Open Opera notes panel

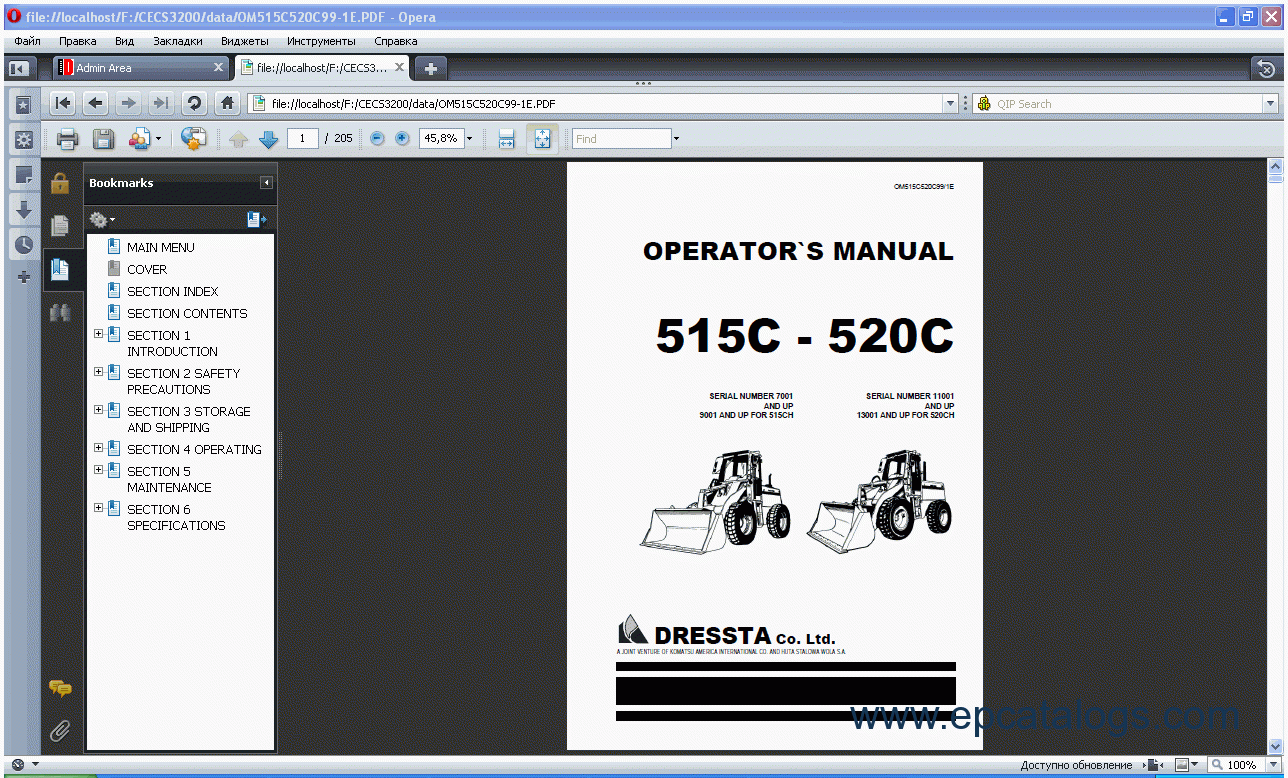(24, 175)
